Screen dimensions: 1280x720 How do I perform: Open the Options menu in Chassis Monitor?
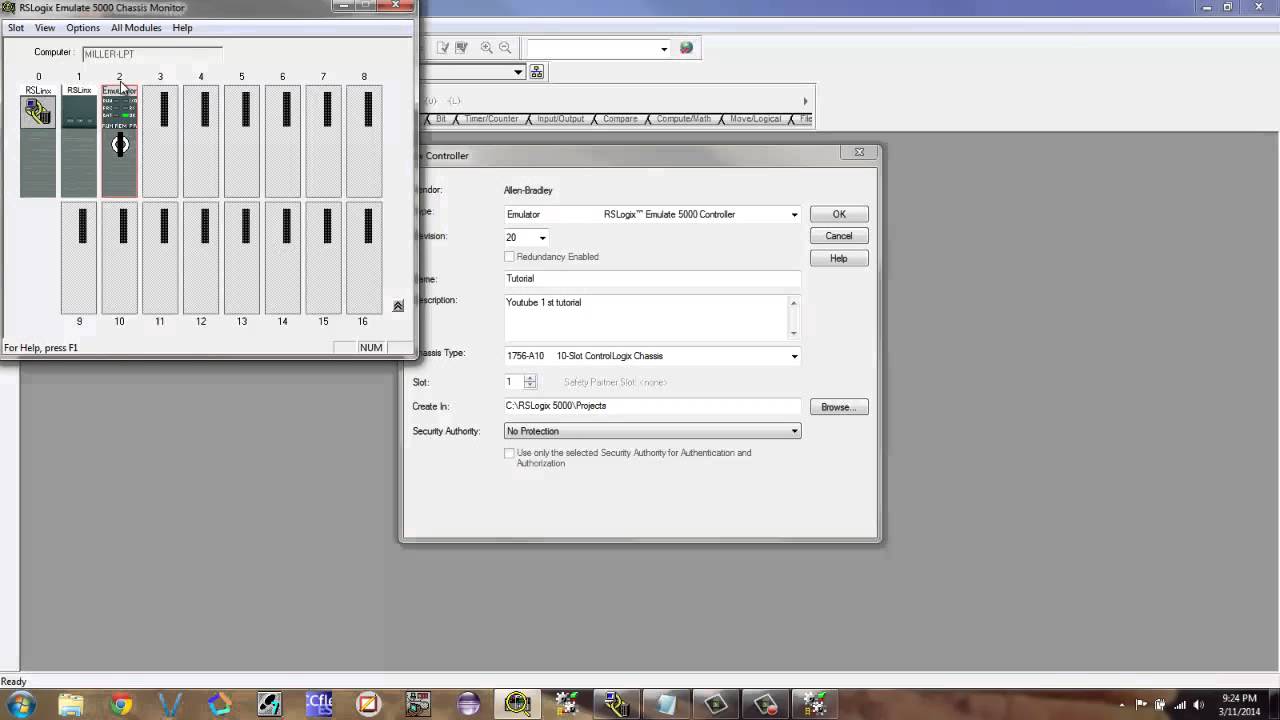coord(83,28)
